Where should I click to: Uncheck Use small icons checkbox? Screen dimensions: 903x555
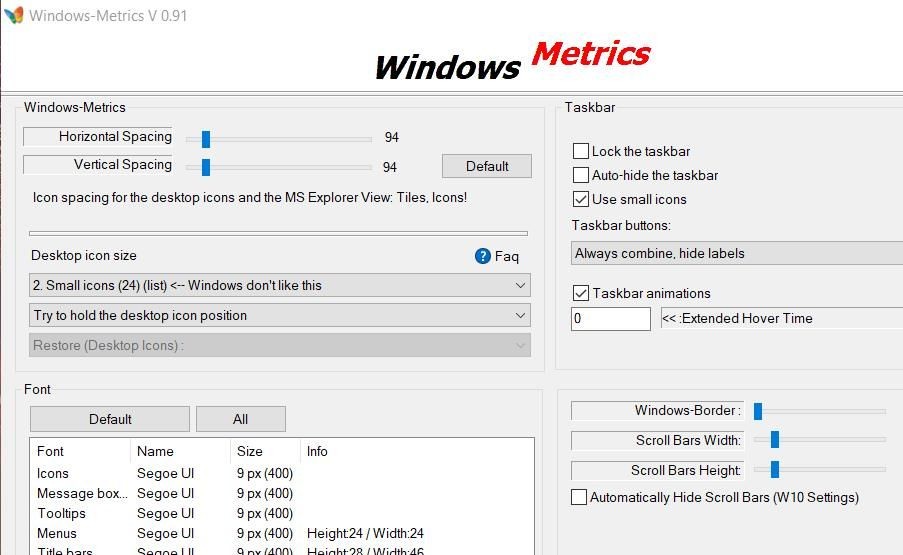580,199
